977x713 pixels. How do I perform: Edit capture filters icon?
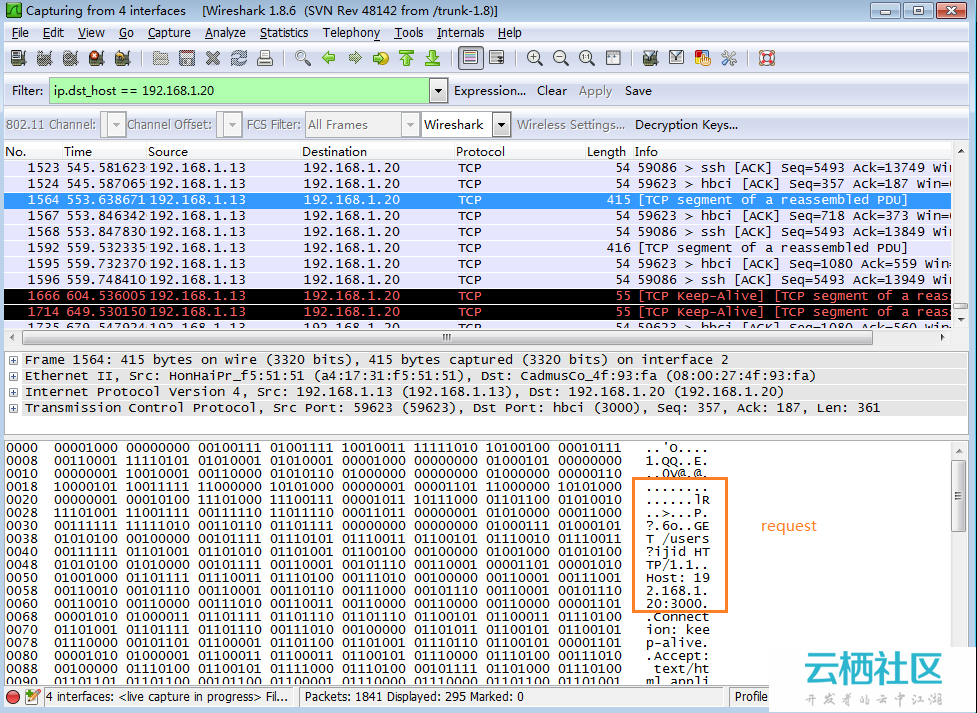(651, 59)
